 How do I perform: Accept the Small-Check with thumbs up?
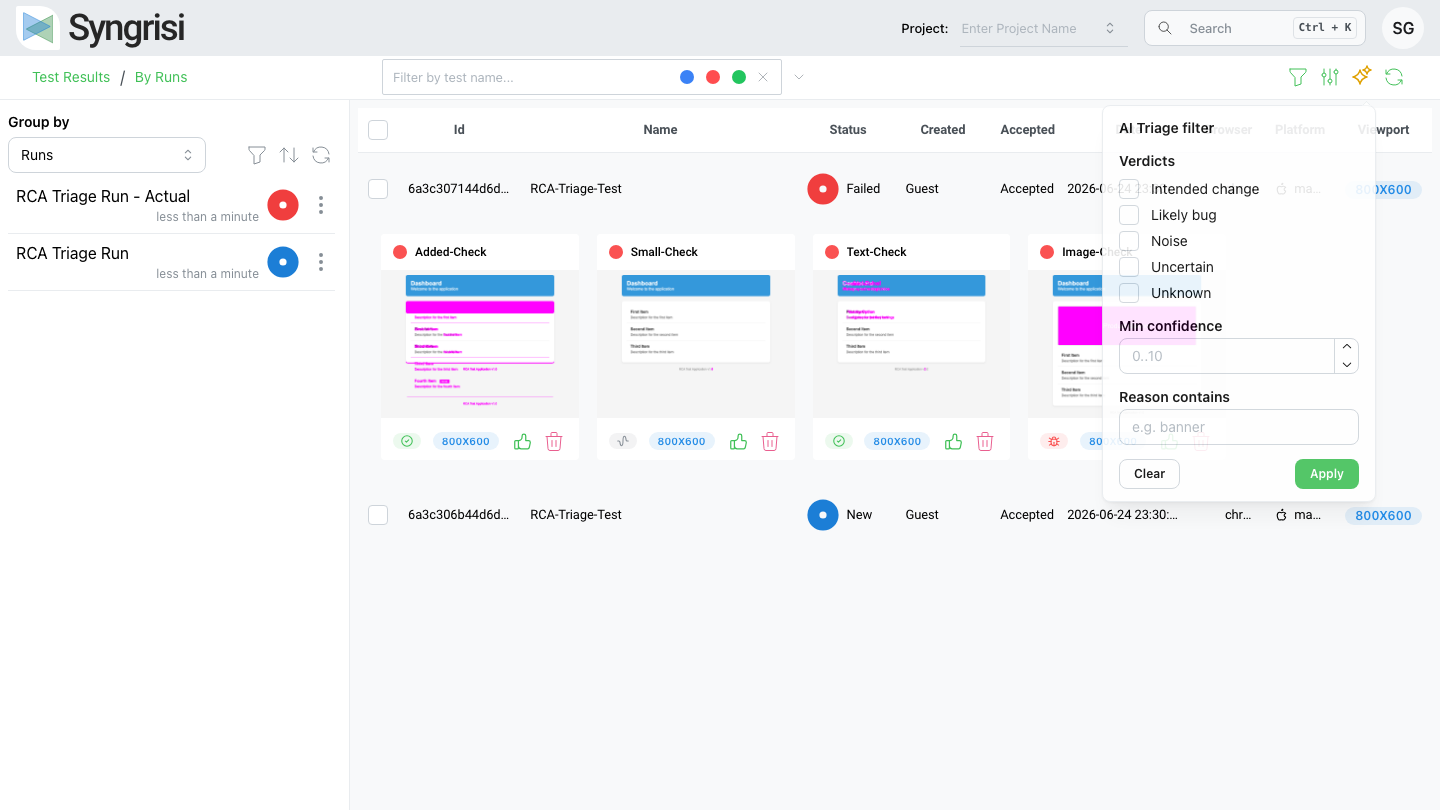click(x=738, y=441)
